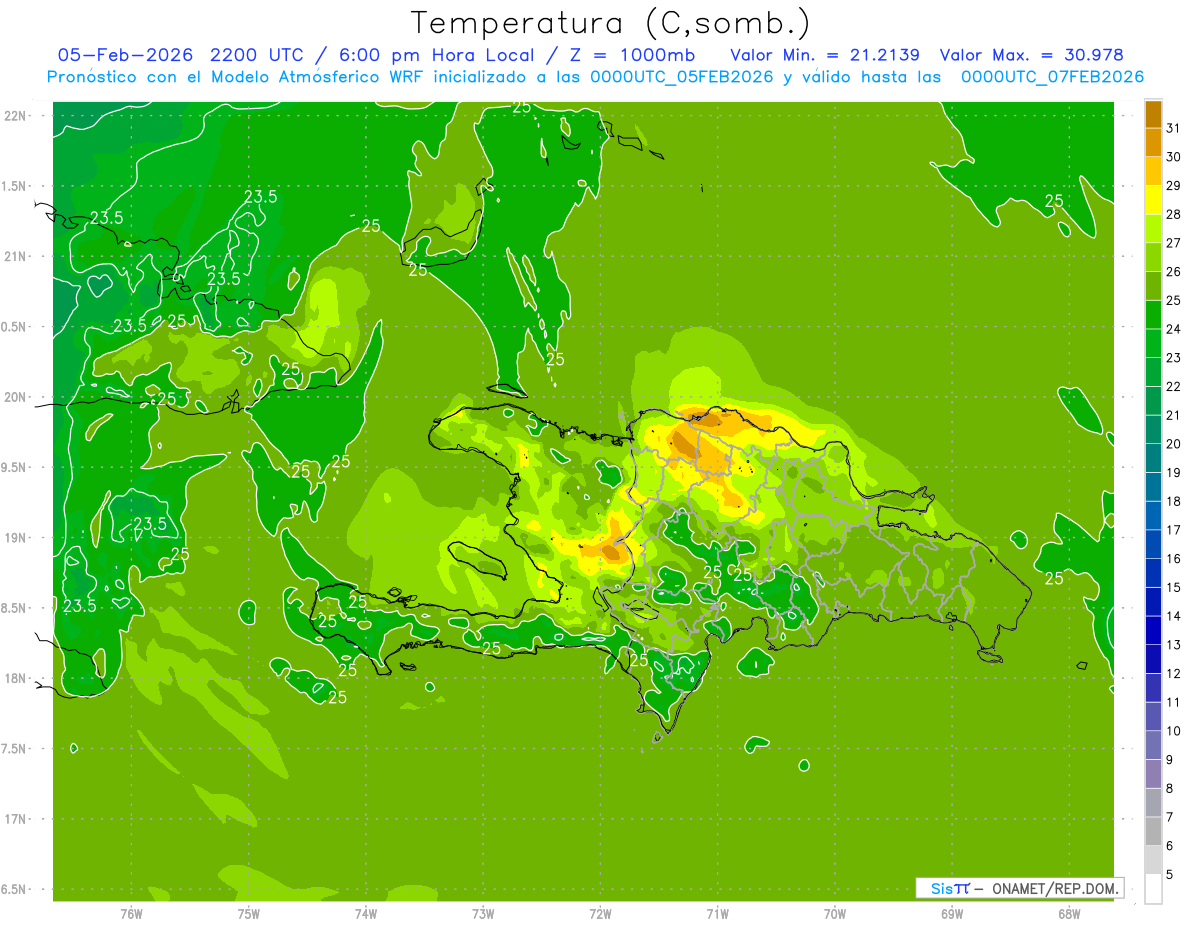1200x927 pixels.
Task: Select the date text "05-Feb-2026"
Action: tap(124, 55)
